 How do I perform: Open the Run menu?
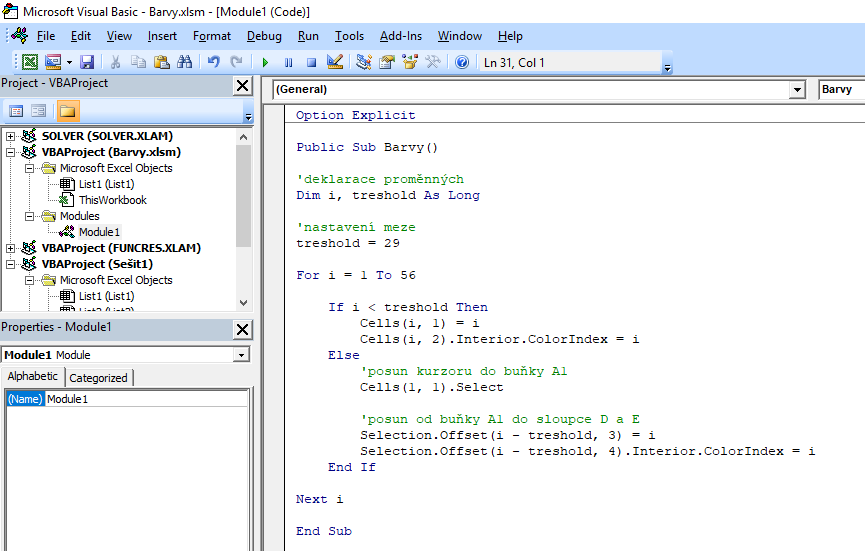[x=308, y=36]
